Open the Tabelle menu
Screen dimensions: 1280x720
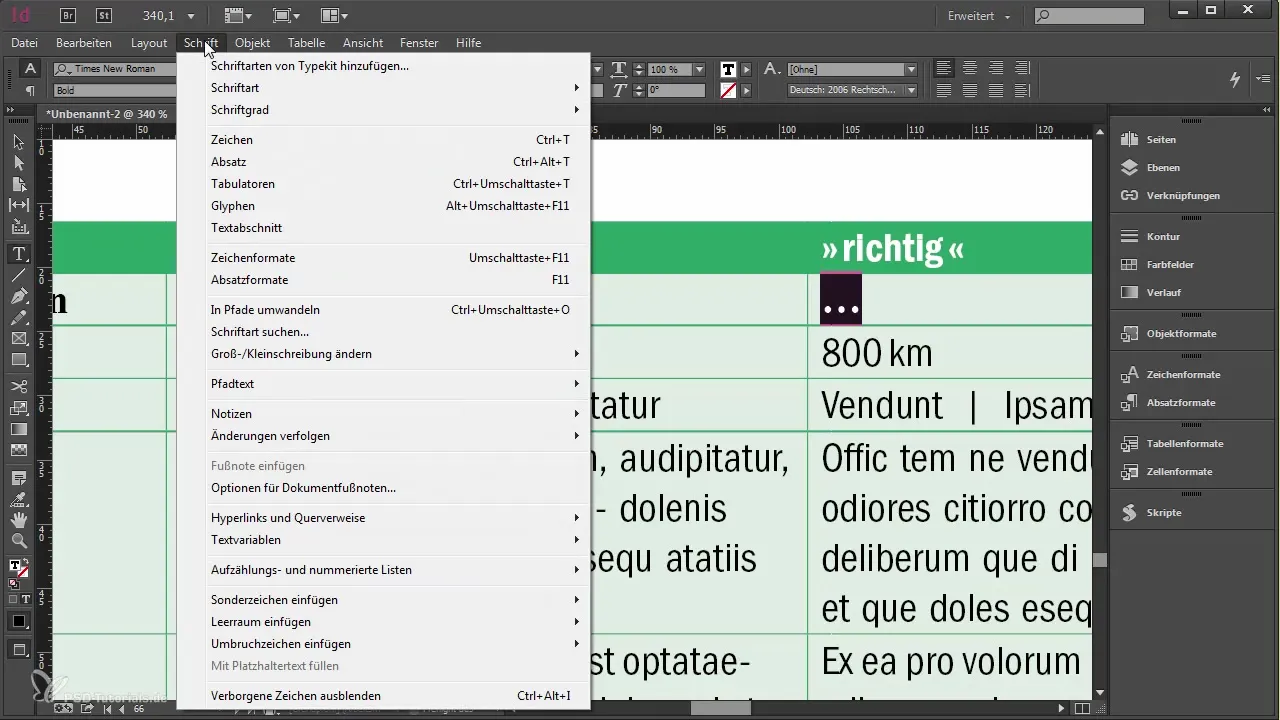[x=306, y=43]
